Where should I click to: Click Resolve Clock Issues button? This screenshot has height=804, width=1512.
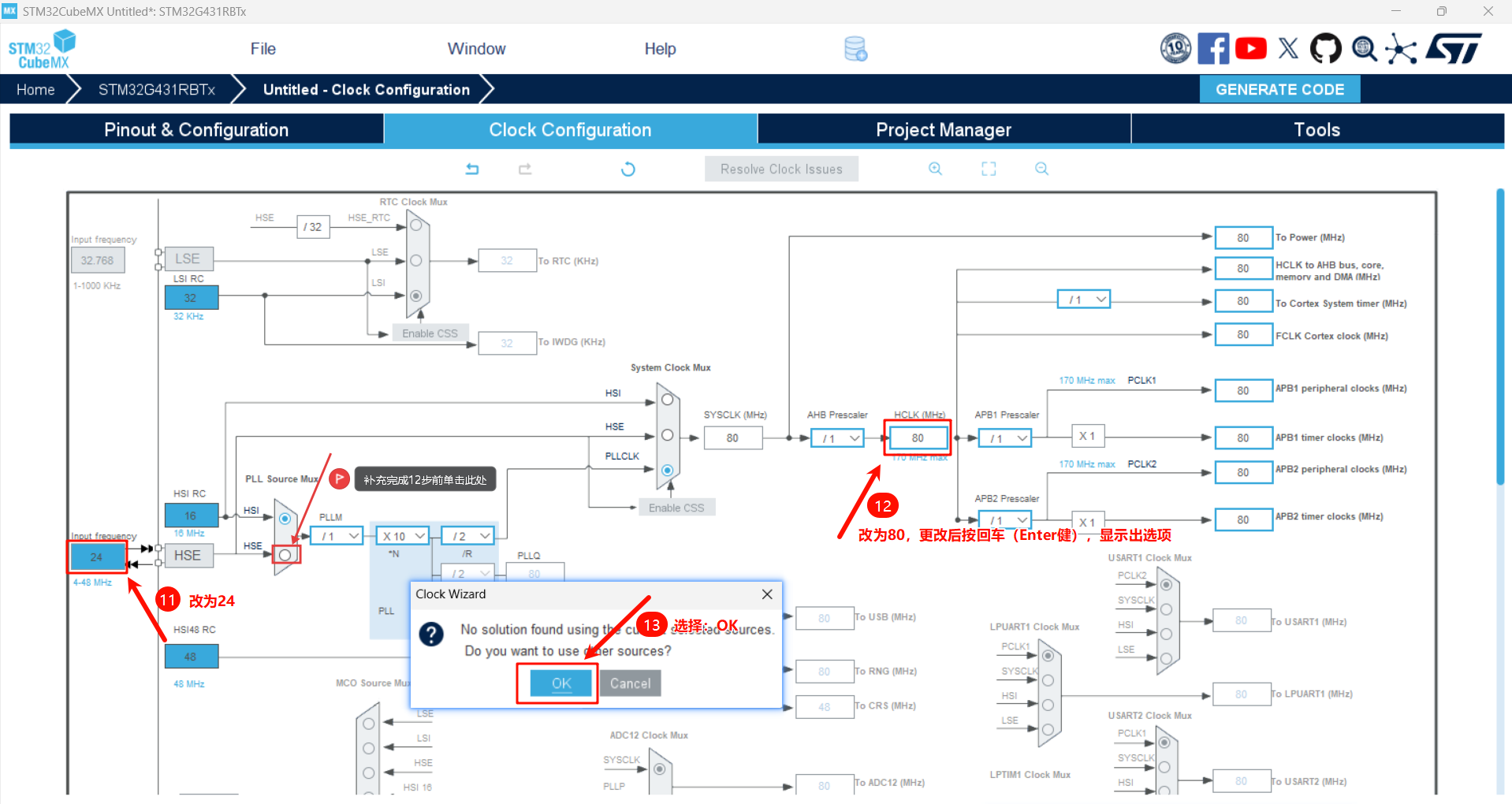(x=781, y=169)
